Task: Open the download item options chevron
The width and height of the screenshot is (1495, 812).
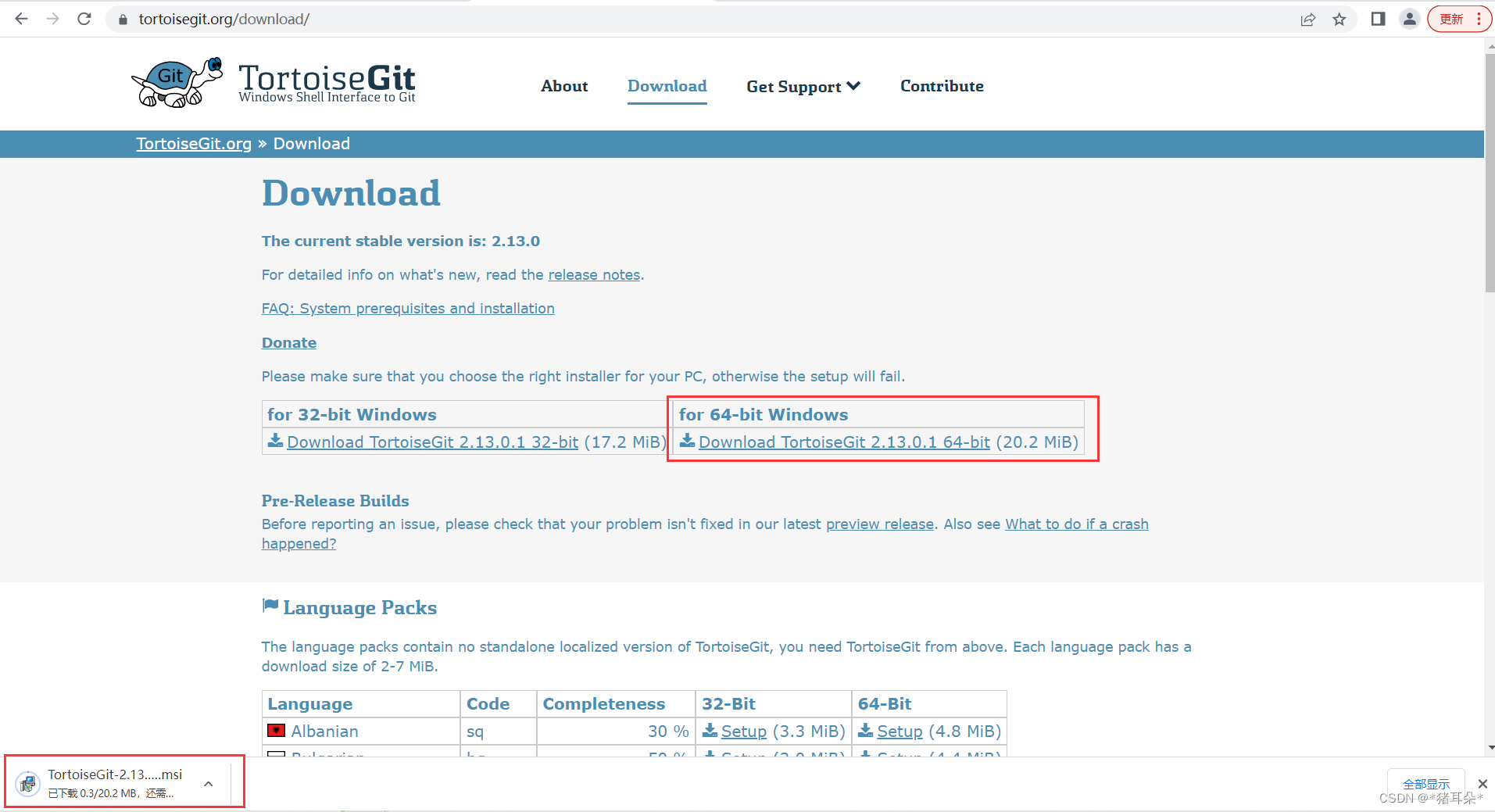Action: point(209,783)
